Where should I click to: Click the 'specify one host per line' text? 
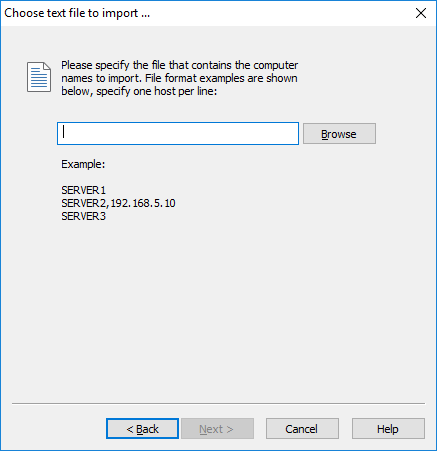click(157, 91)
